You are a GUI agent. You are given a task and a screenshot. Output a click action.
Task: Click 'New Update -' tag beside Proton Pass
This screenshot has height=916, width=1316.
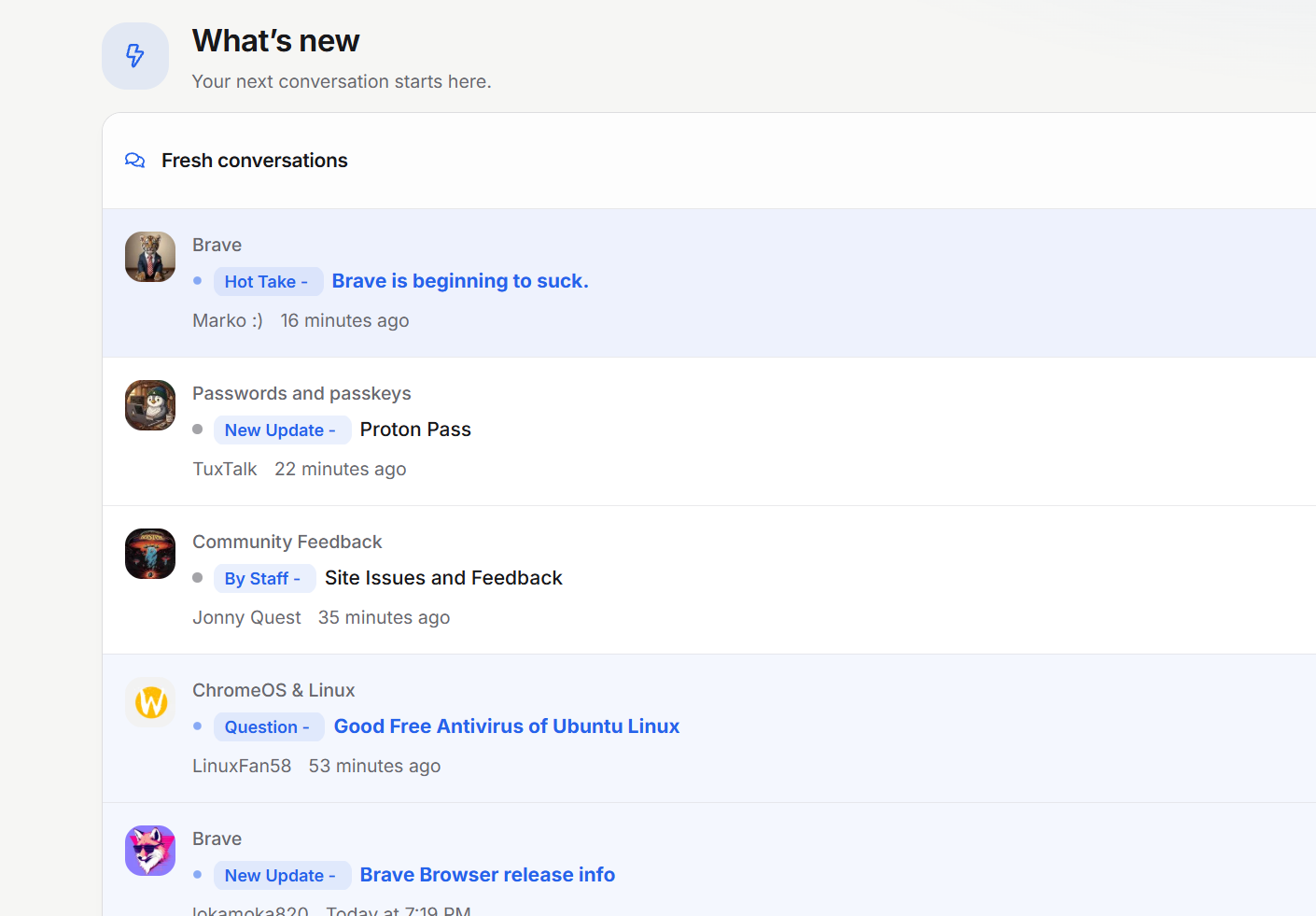[283, 430]
